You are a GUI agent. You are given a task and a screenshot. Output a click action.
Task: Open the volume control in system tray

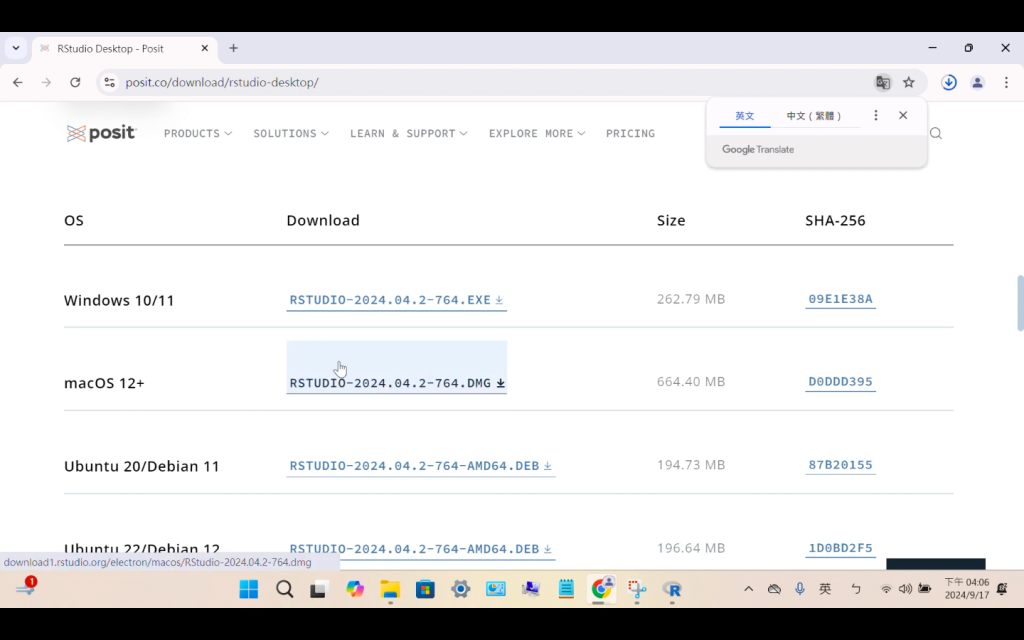[x=905, y=589]
